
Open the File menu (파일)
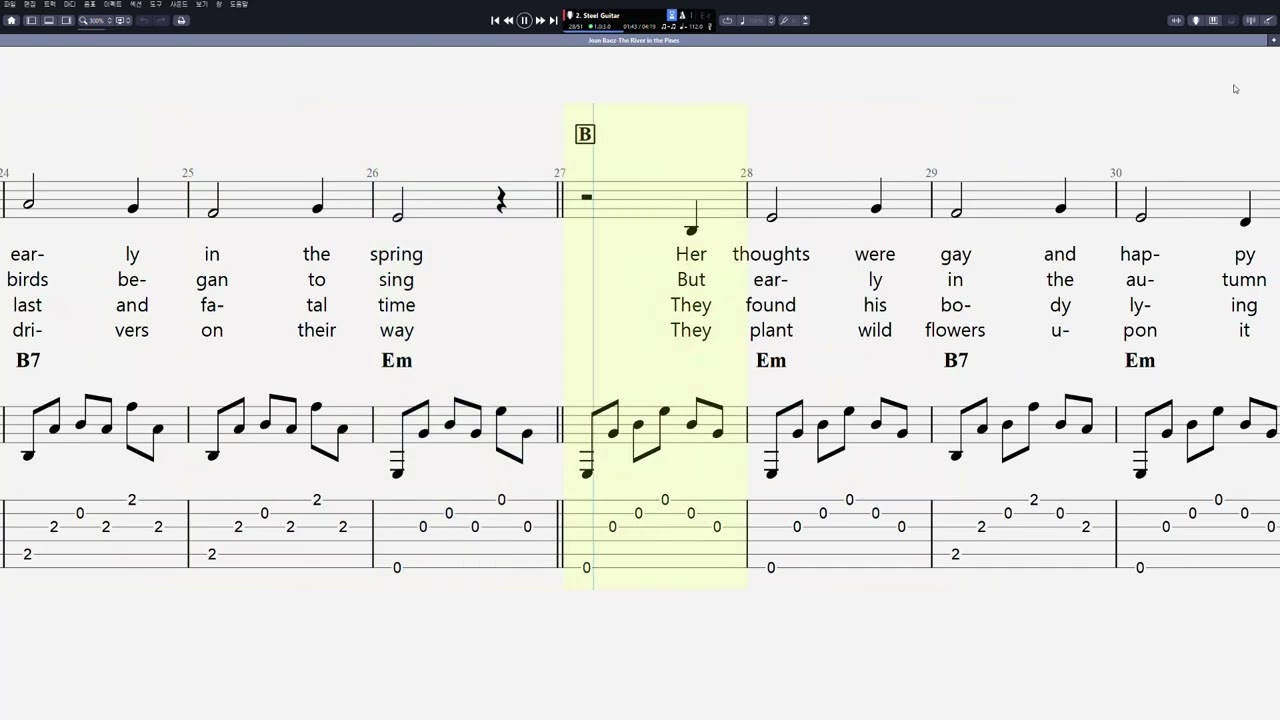[x=9, y=4]
